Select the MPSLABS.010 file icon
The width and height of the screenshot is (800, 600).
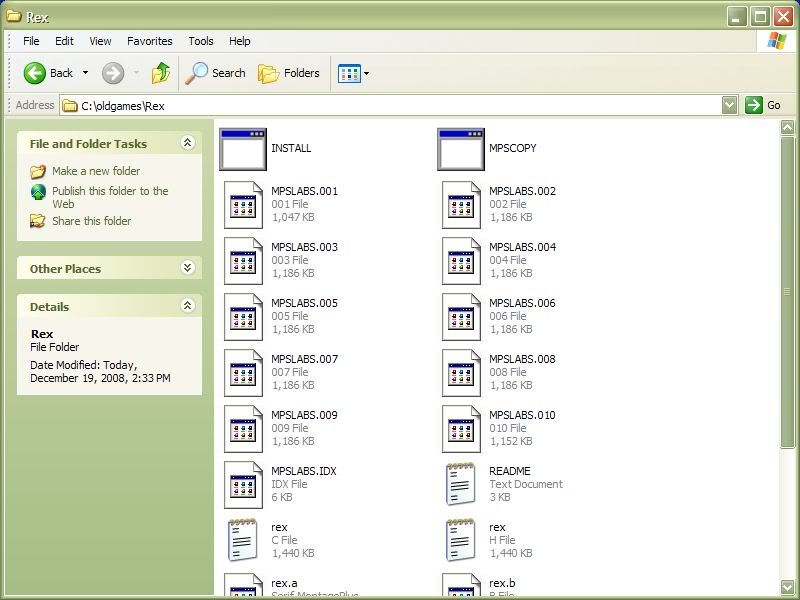pos(461,429)
